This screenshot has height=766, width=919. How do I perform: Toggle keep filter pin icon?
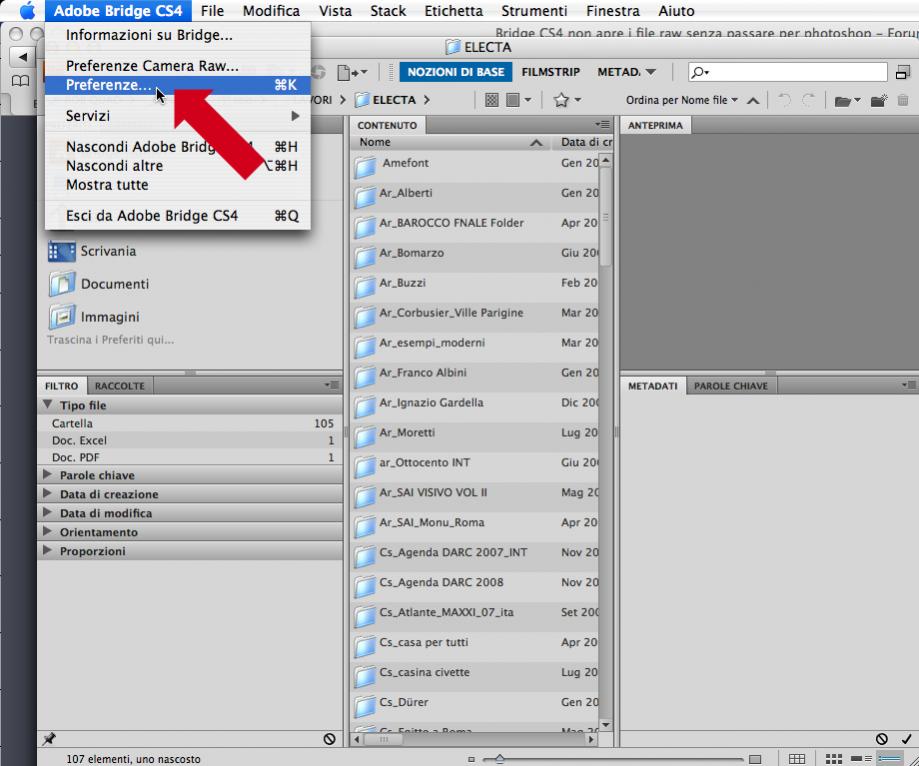pyautogui.click(x=49, y=739)
